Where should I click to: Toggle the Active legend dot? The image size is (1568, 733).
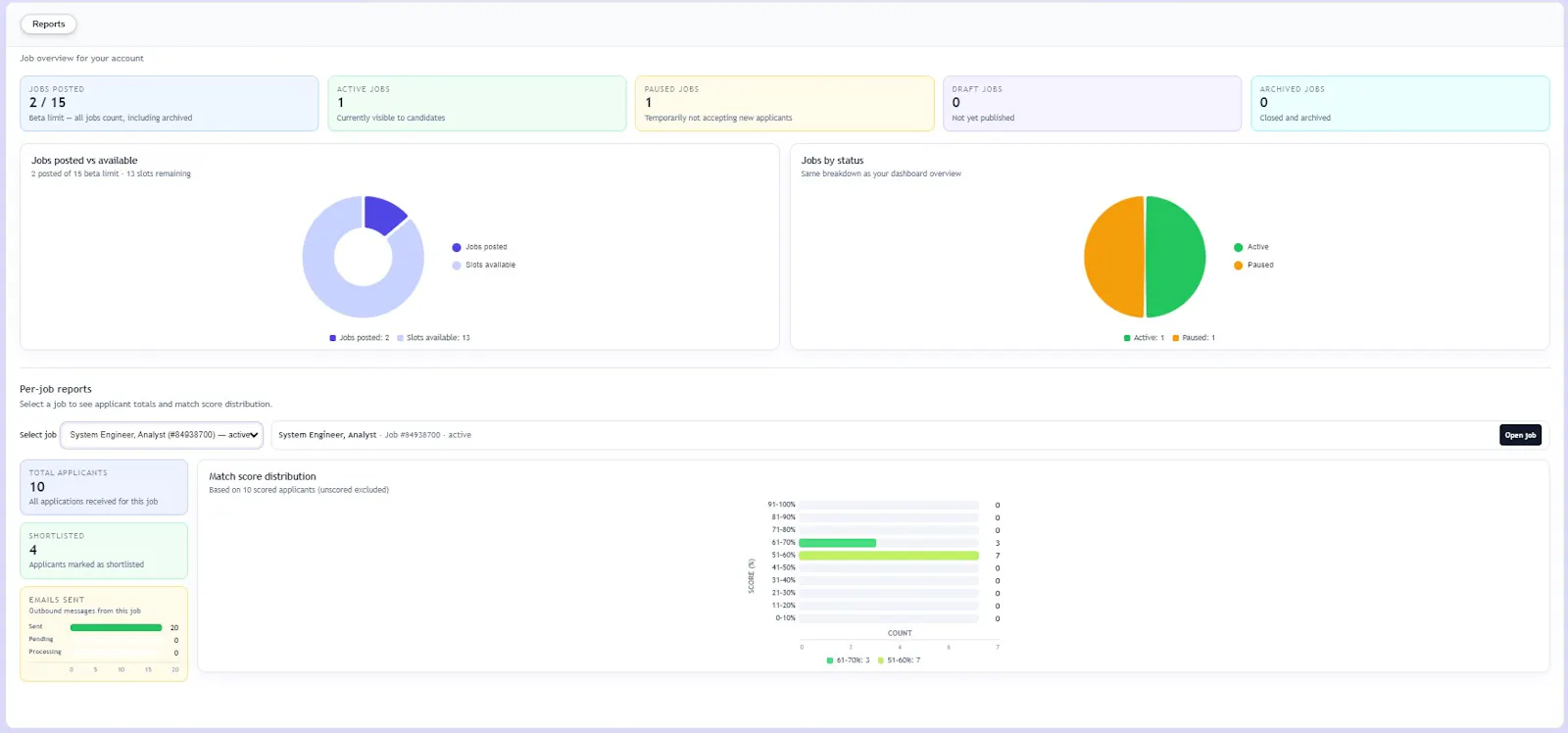click(1239, 247)
